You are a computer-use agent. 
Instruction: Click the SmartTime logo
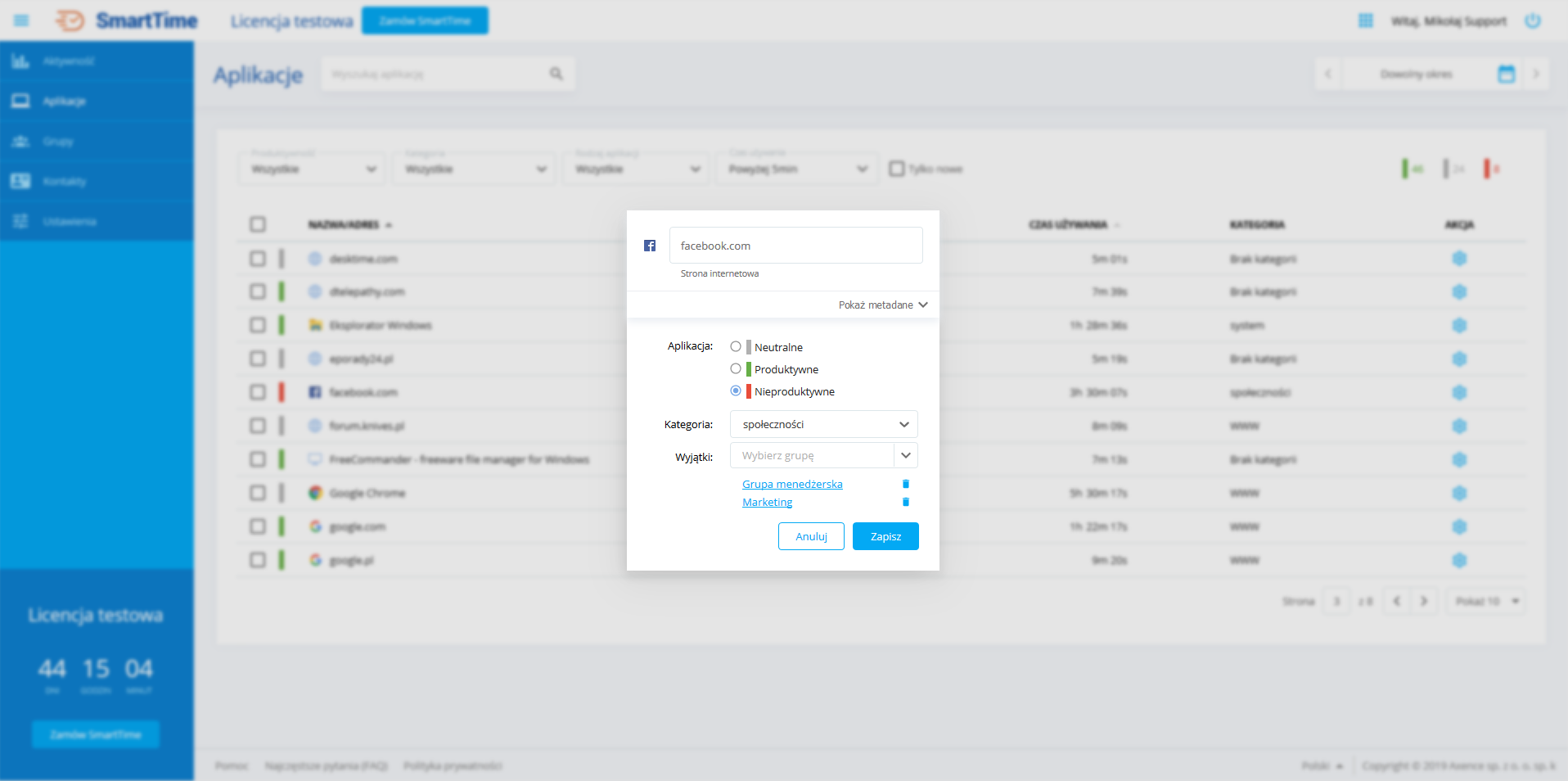(x=125, y=20)
